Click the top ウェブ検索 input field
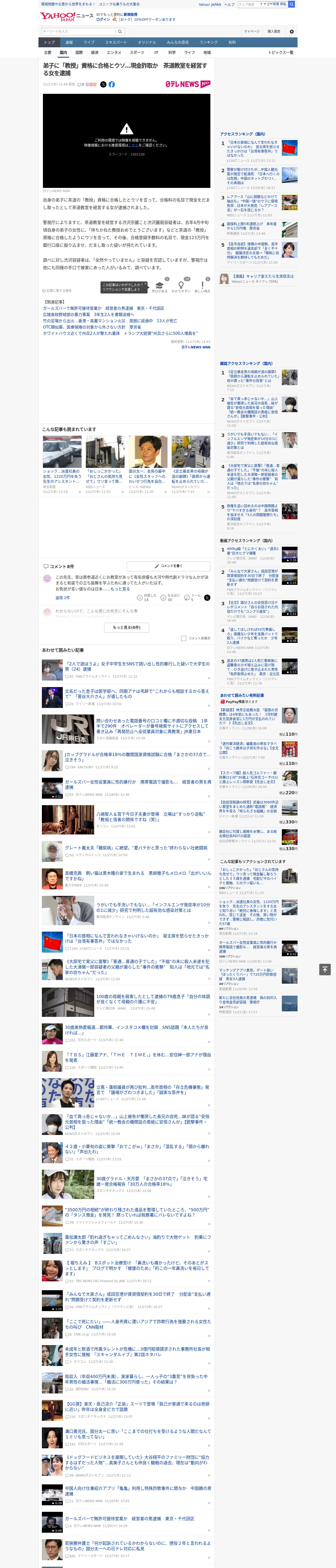The width and height of the screenshot is (336, 1568). tap(248, 4)
